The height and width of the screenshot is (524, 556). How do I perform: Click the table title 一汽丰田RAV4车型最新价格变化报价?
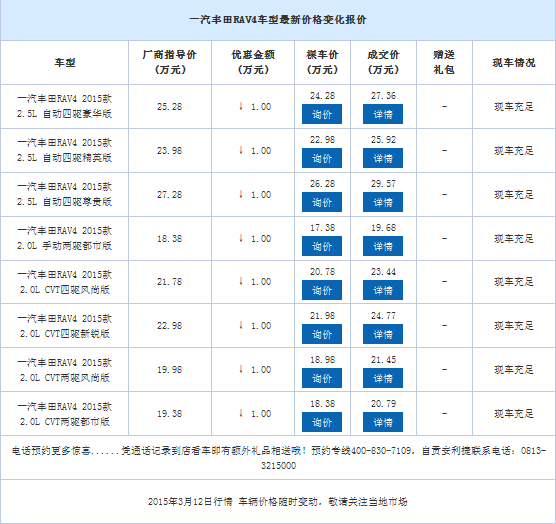pos(278,19)
